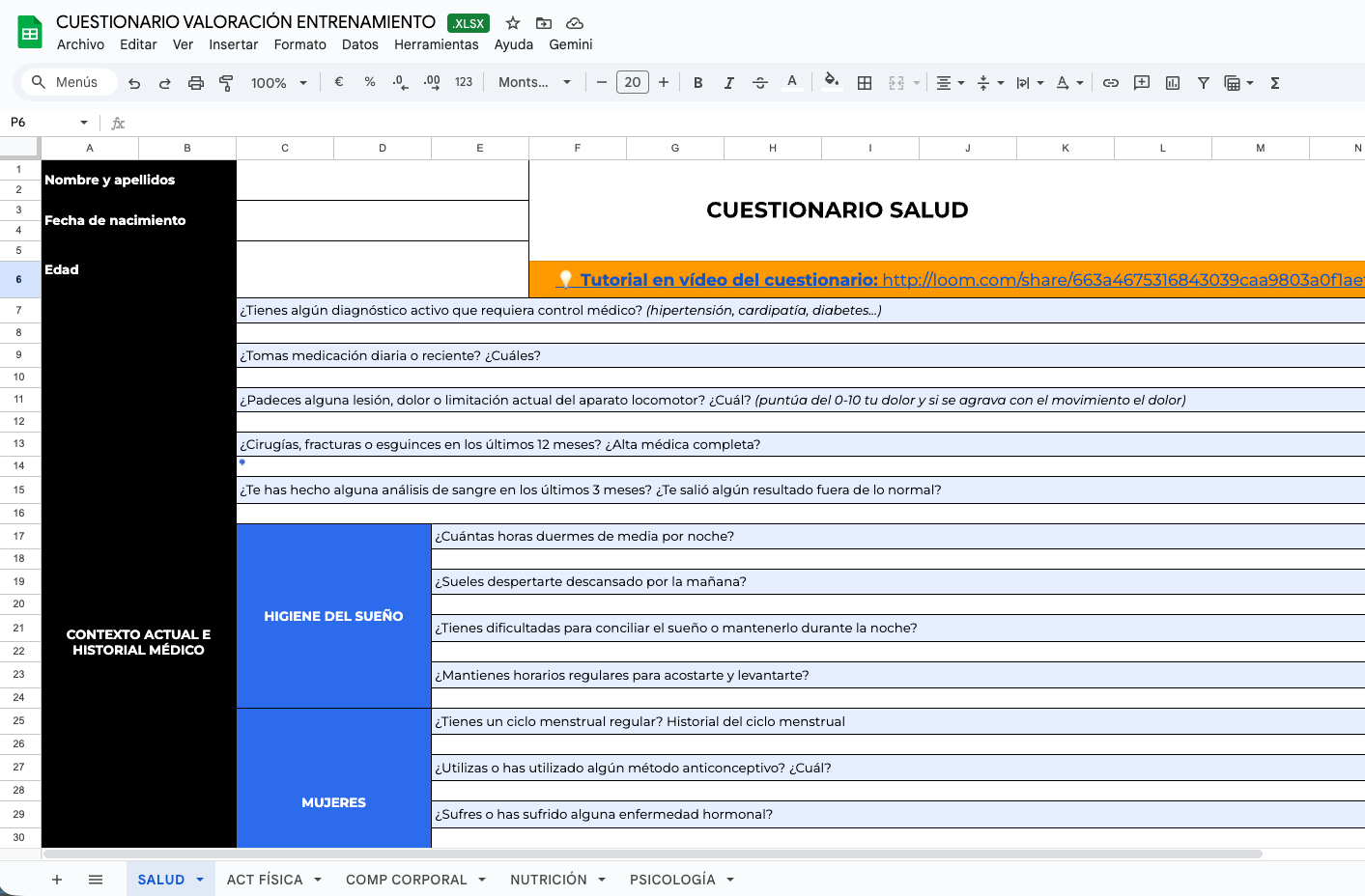Click the add new sheet plus button
This screenshot has height=896, width=1365.
(x=57, y=880)
